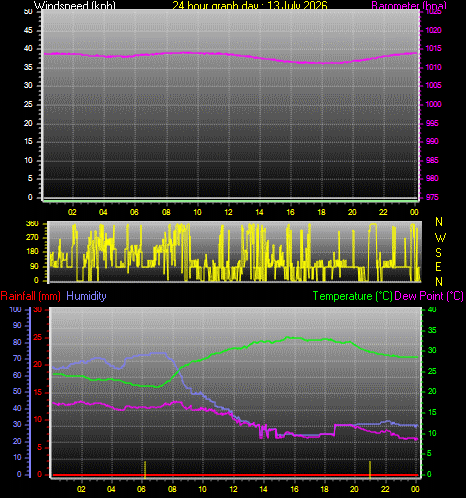Click the 25 value on red rainfall axis

click(38, 338)
